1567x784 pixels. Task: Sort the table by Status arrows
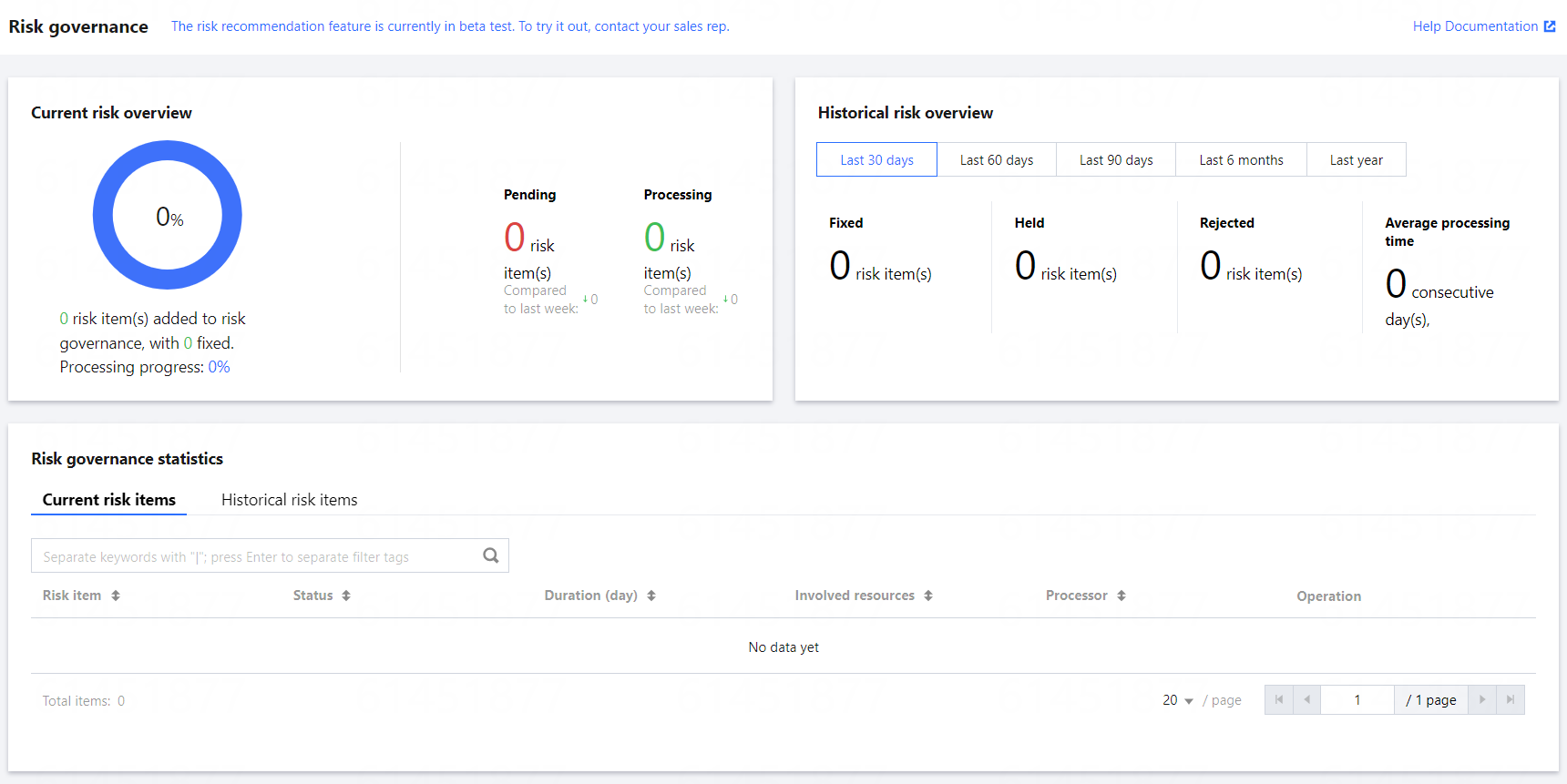pos(346,596)
